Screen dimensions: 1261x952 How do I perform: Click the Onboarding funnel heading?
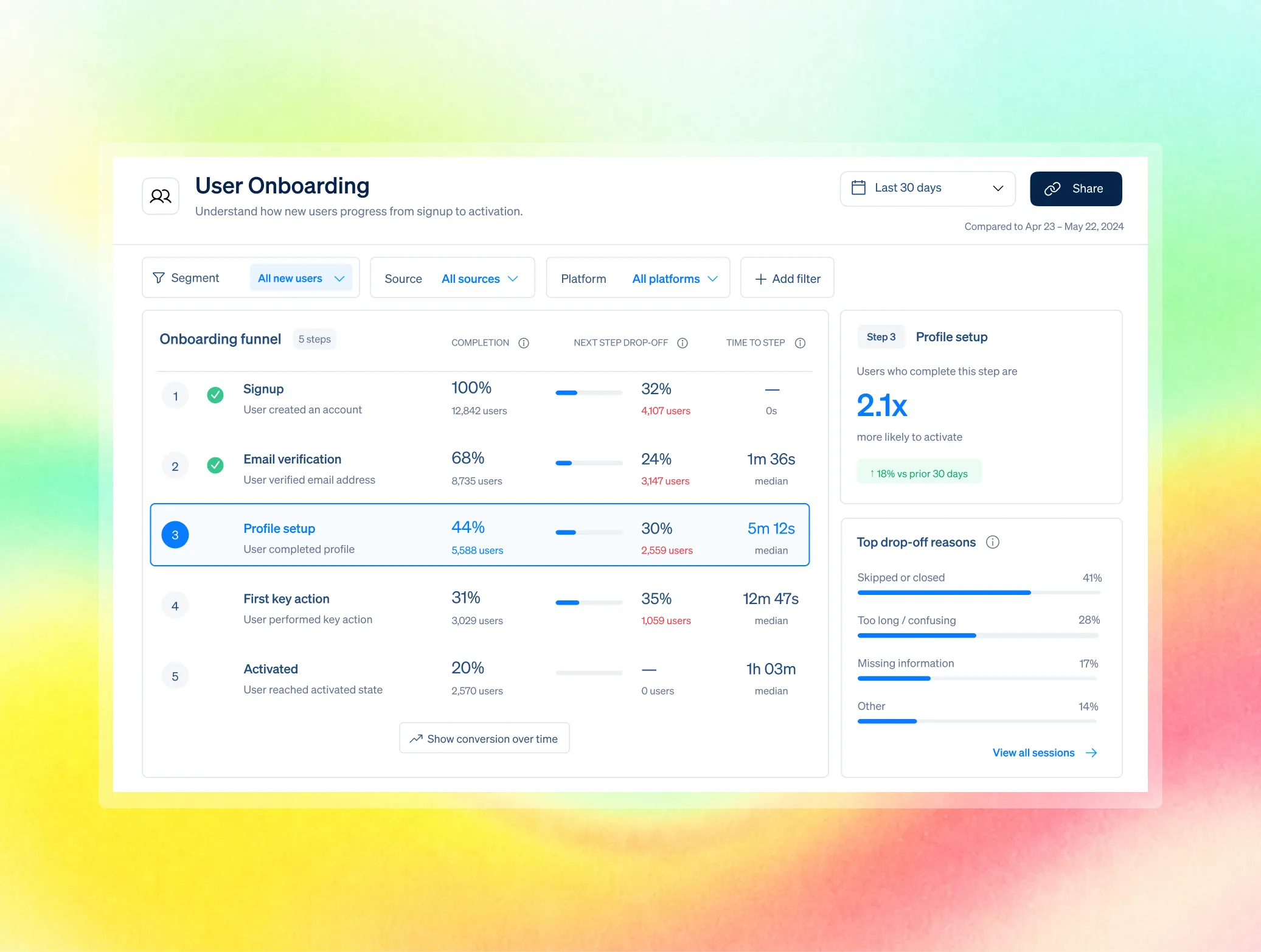(220, 339)
